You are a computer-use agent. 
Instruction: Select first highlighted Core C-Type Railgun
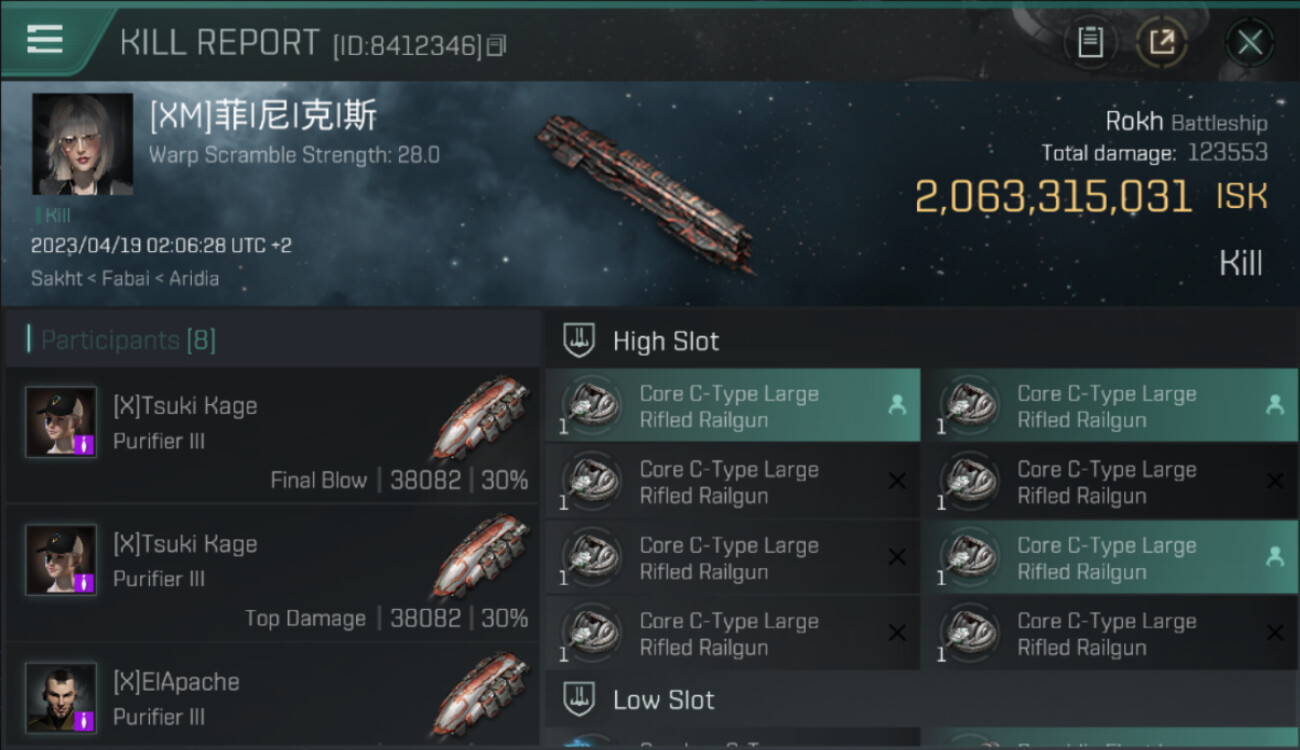point(733,406)
